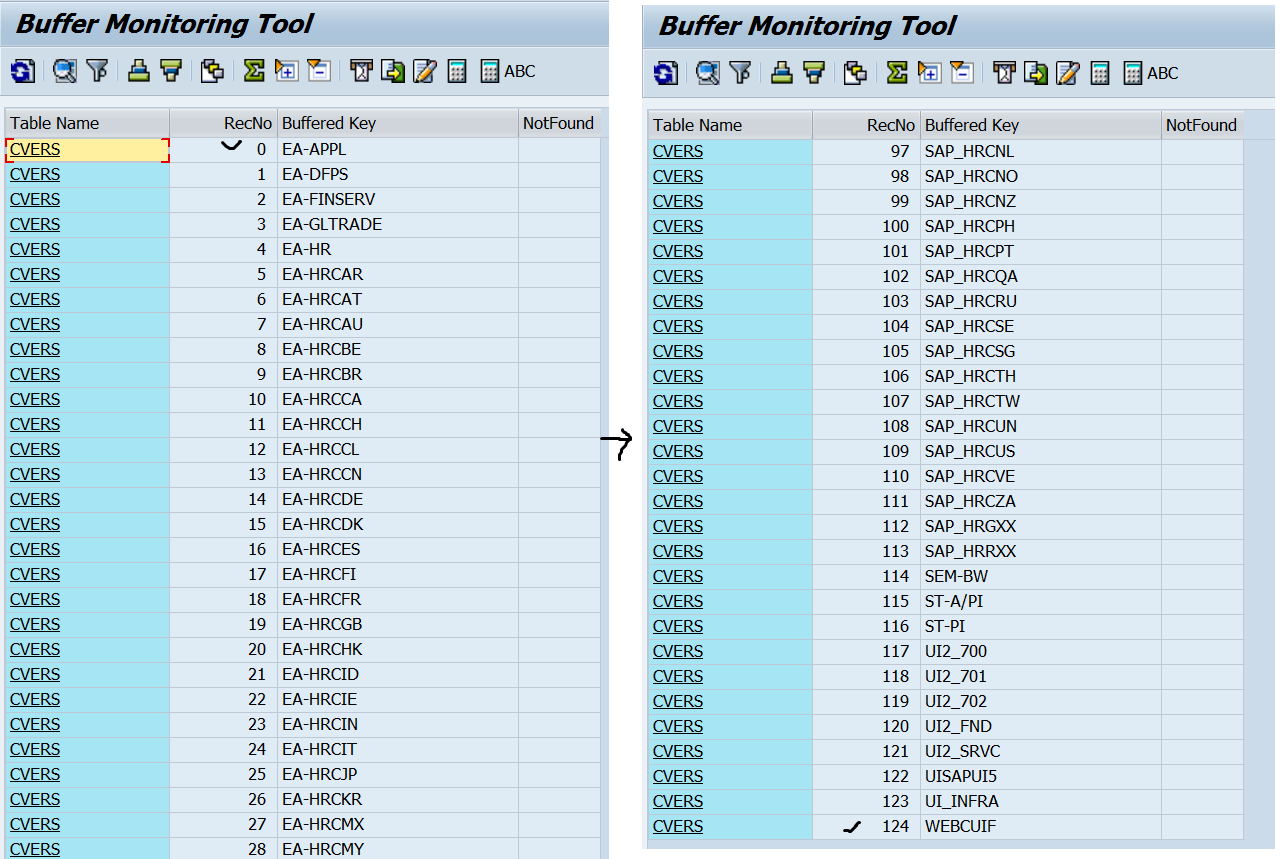Viewport: 1280px width, 859px height.
Task: Click the Refresh icon in the toolbar
Action: [22, 71]
